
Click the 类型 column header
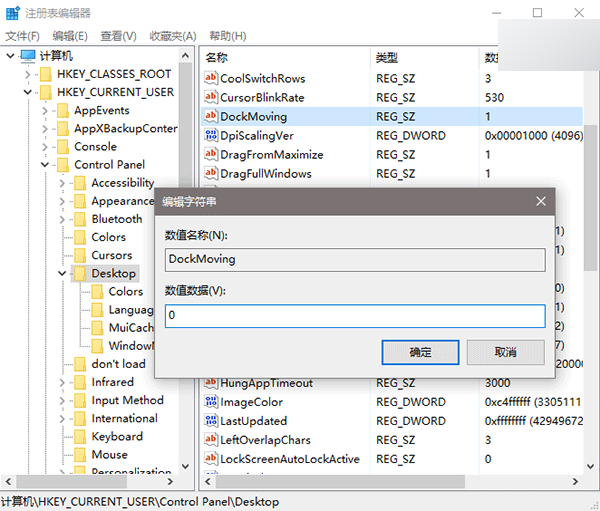[387, 57]
